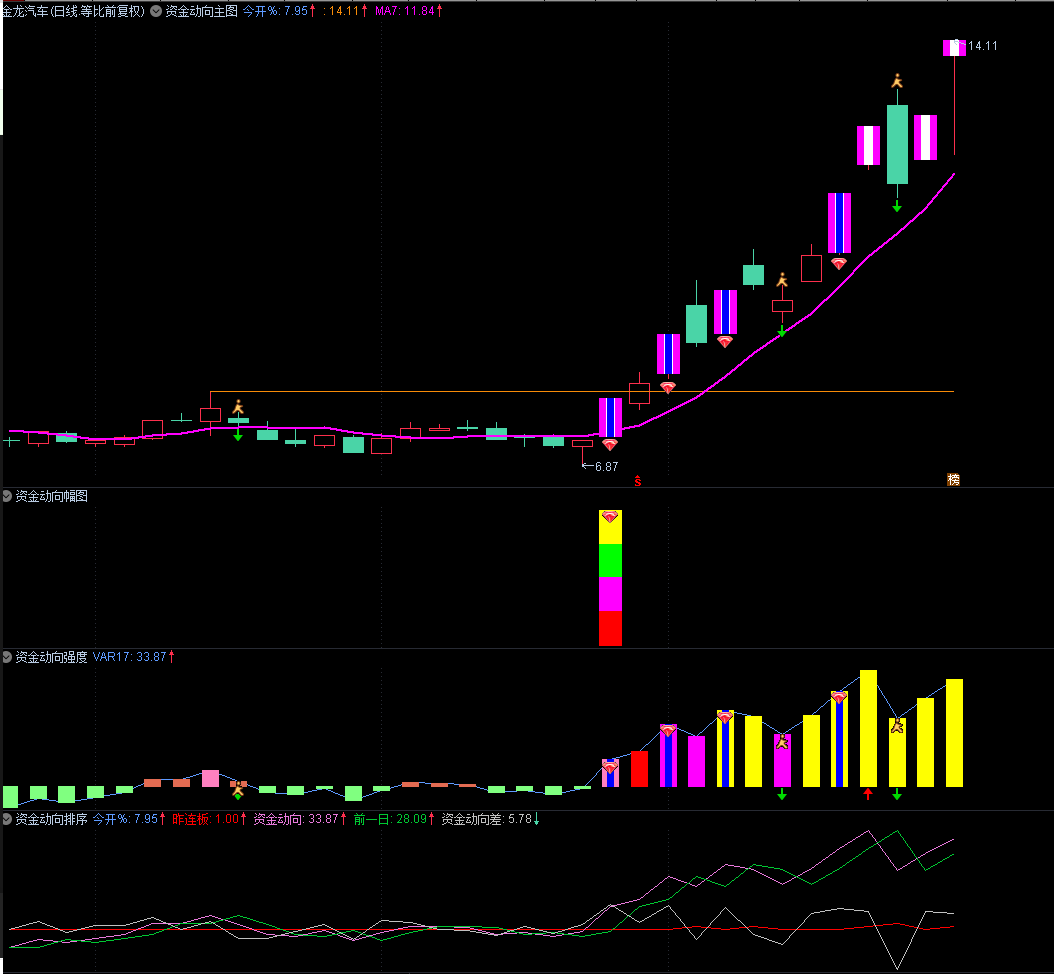The image size is (1054, 974).
Task: Click the red S marker on the date axis
Action: click(638, 481)
